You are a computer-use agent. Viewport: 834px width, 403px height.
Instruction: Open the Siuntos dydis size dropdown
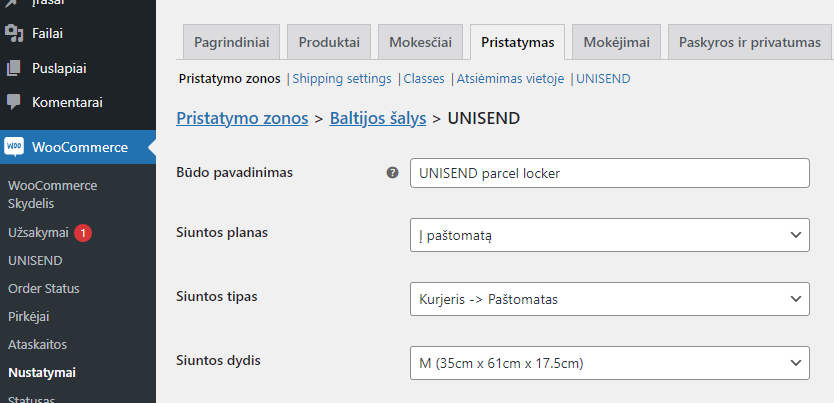click(x=610, y=363)
